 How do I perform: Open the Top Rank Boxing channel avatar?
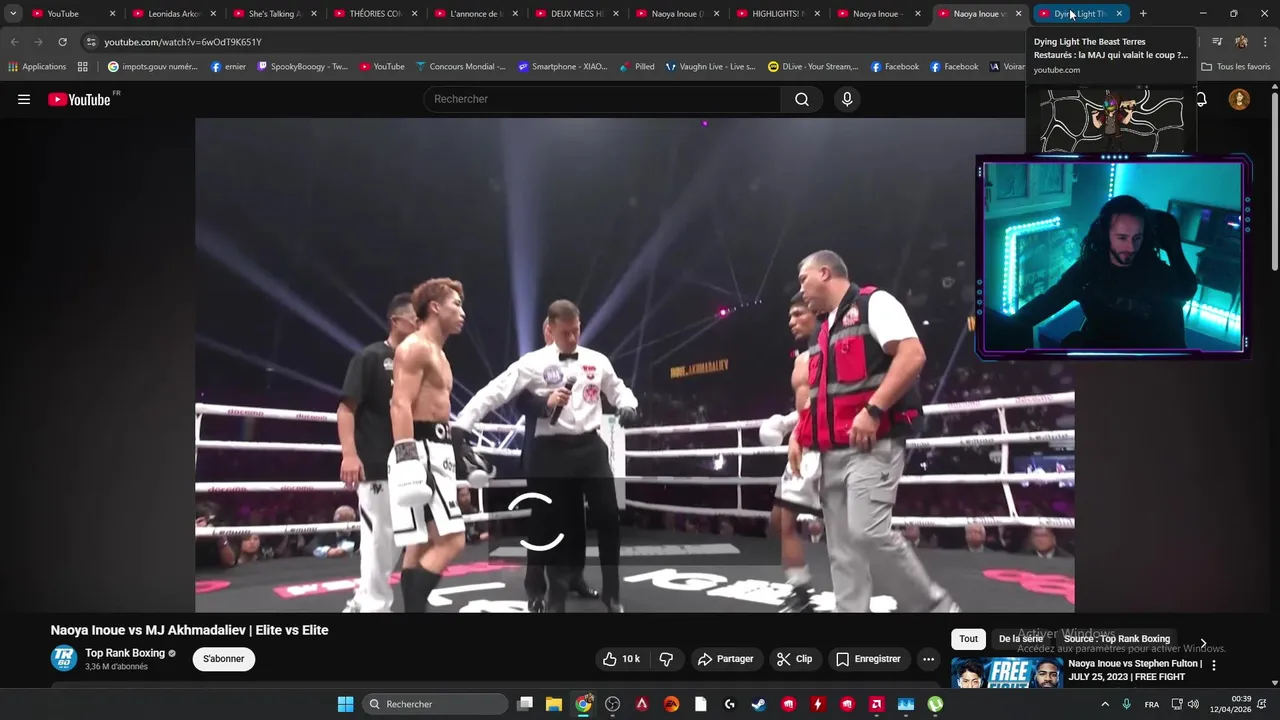click(64, 658)
